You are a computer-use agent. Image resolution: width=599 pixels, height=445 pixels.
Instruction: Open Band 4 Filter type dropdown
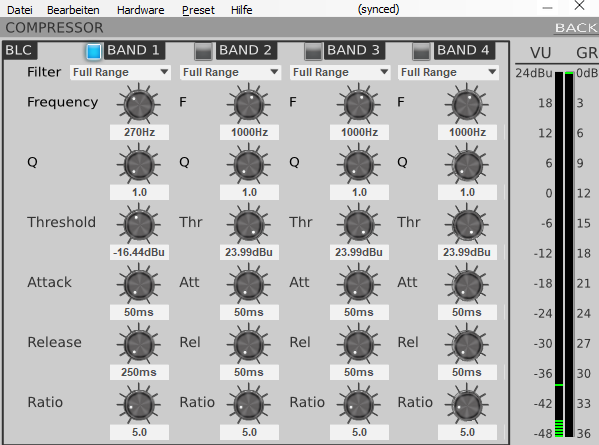(448, 72)
